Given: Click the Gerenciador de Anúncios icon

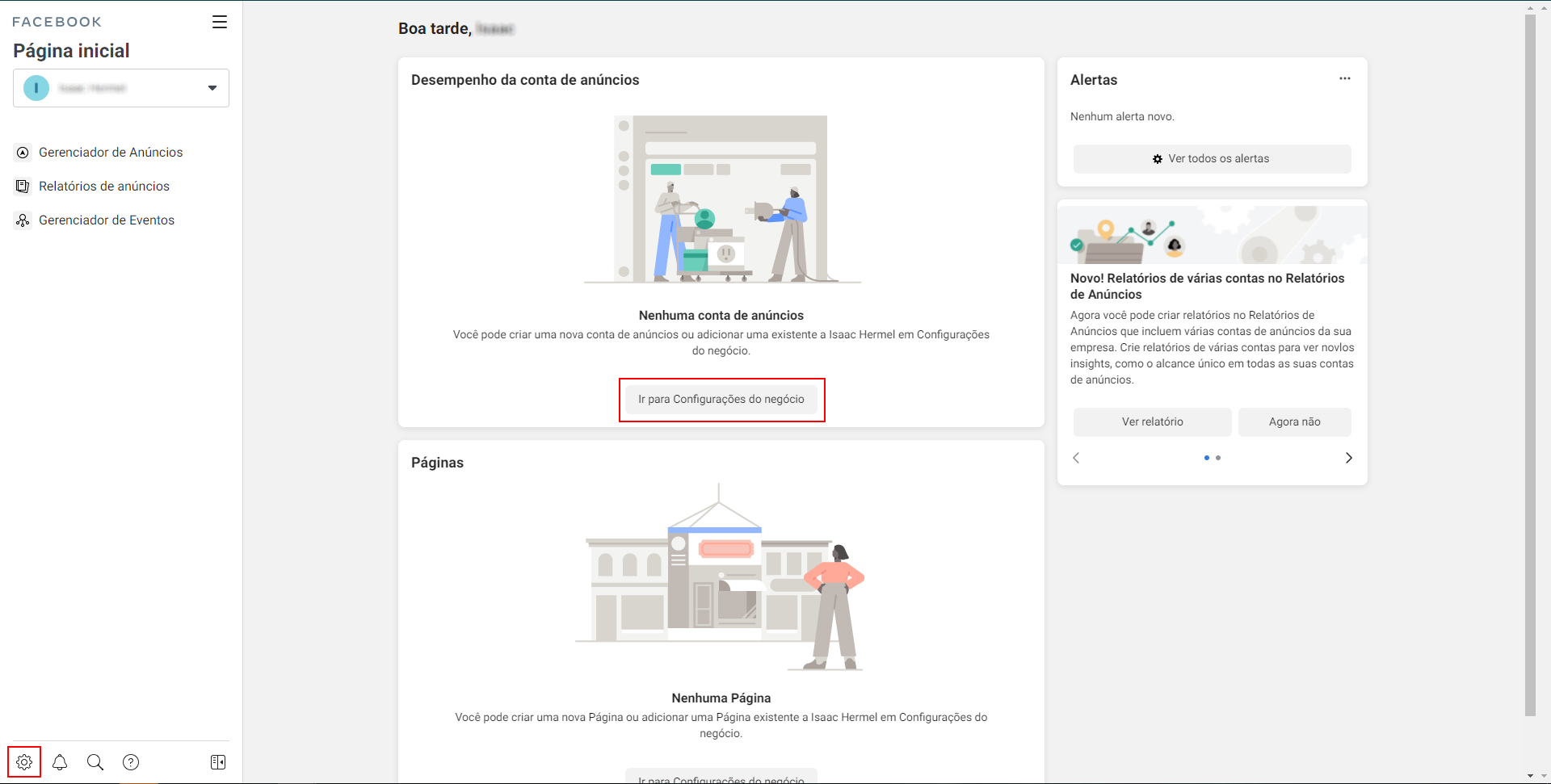Looking at the screenshot, I should [x=23, y=153].
